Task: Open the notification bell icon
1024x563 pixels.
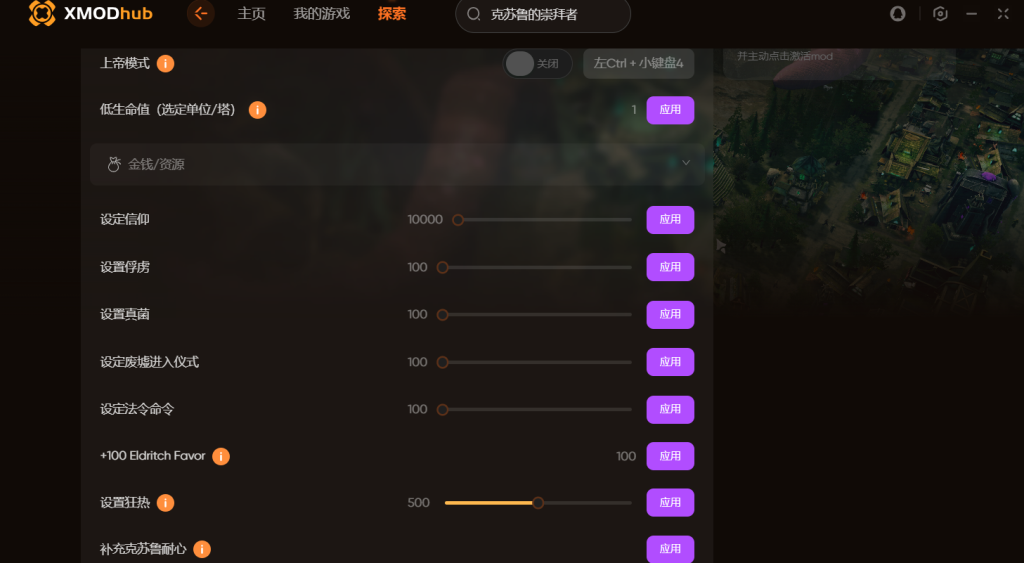Action: coord(897,14)
